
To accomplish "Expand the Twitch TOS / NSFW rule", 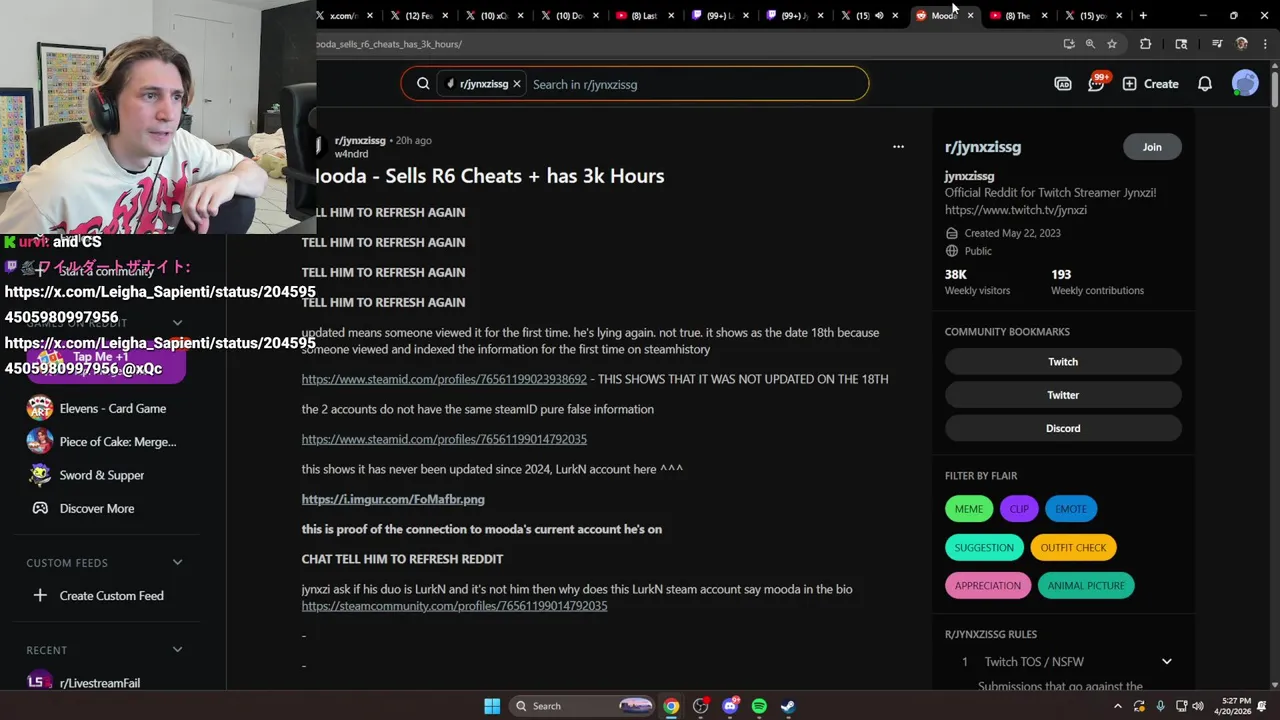I will tap(1166, 662).
